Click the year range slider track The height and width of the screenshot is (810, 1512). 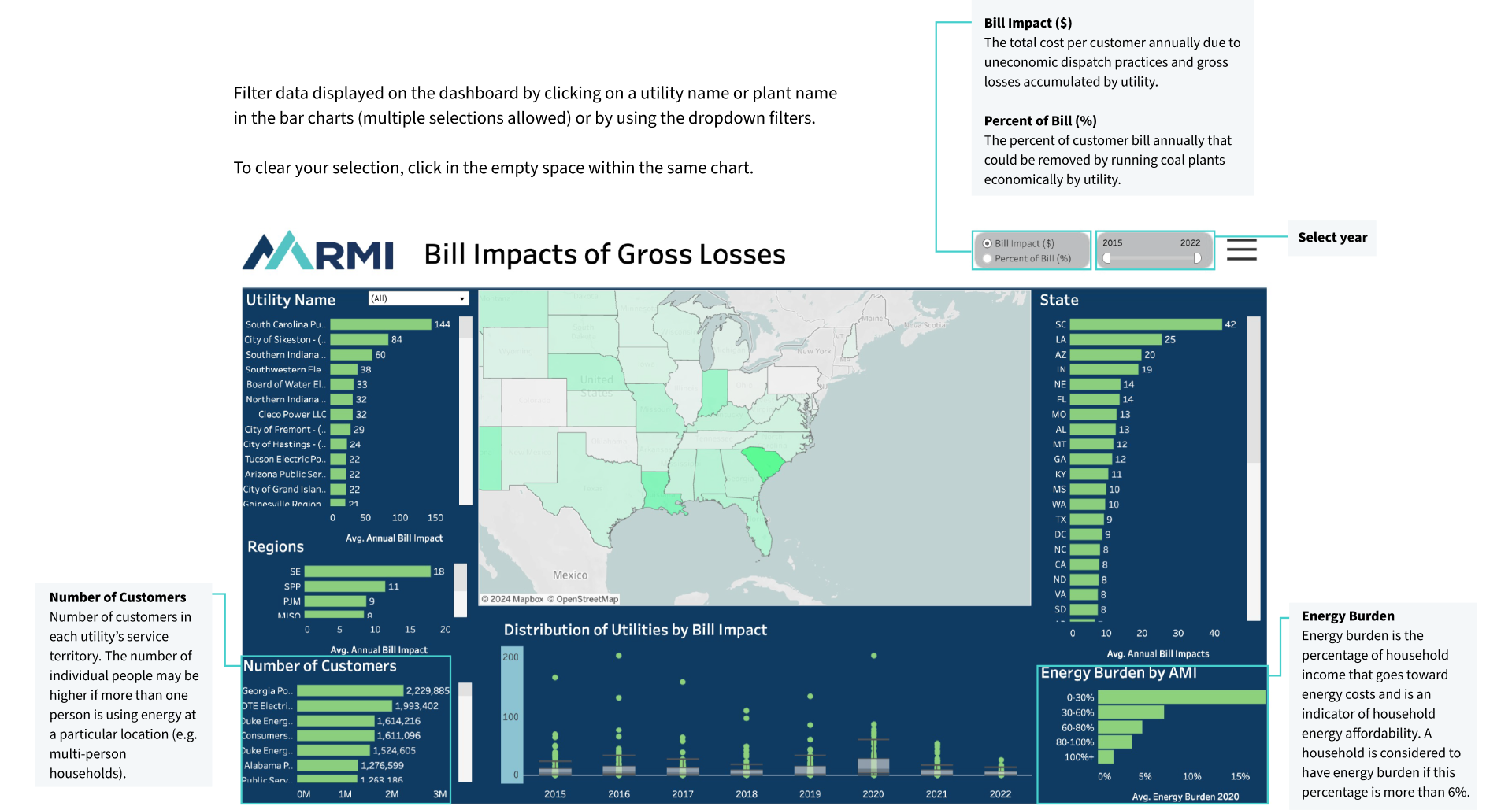tap(1151, 258)
